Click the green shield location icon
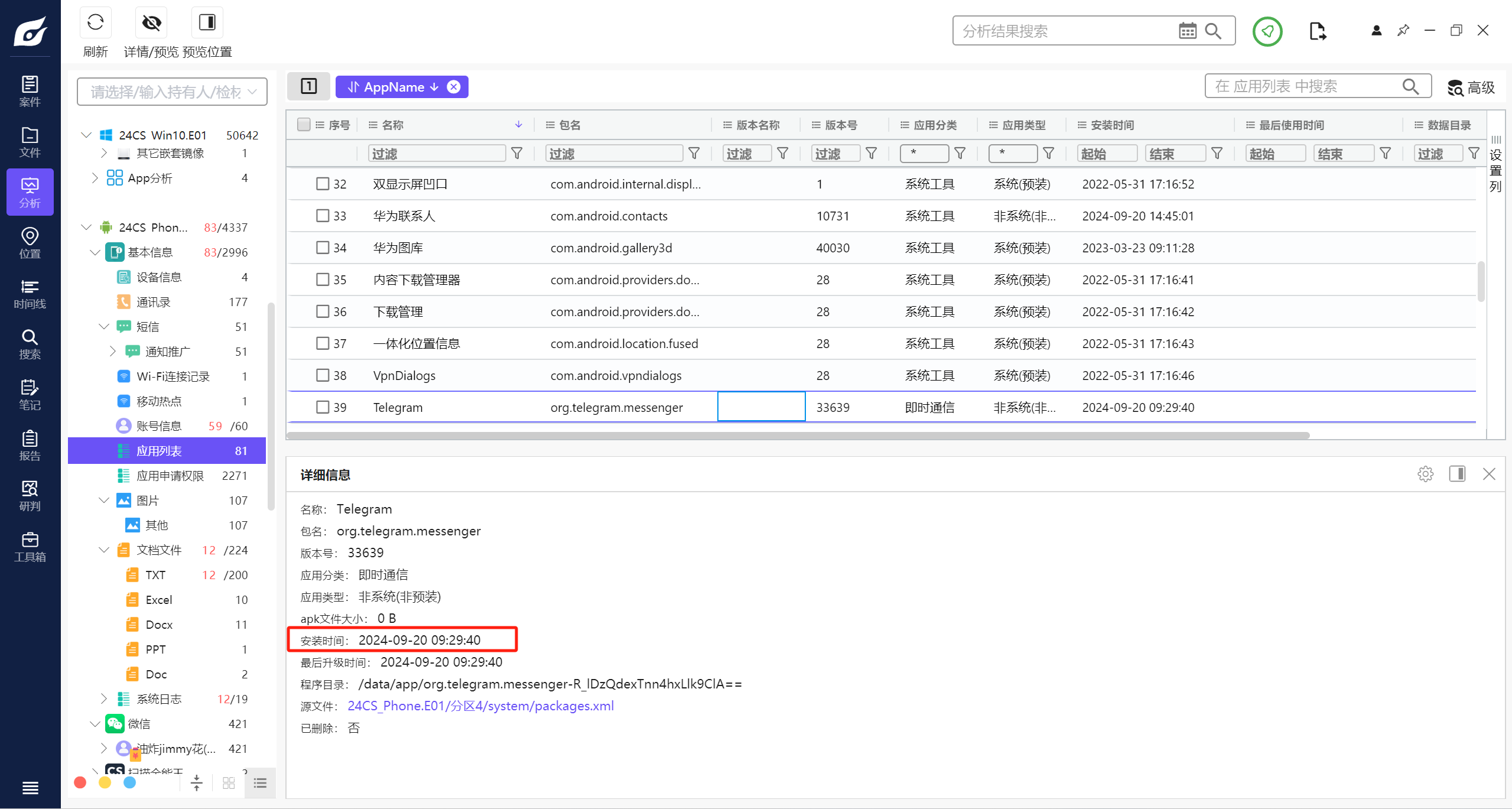Viewport: 1512px width, 809px height. (x=1267, y=31)
